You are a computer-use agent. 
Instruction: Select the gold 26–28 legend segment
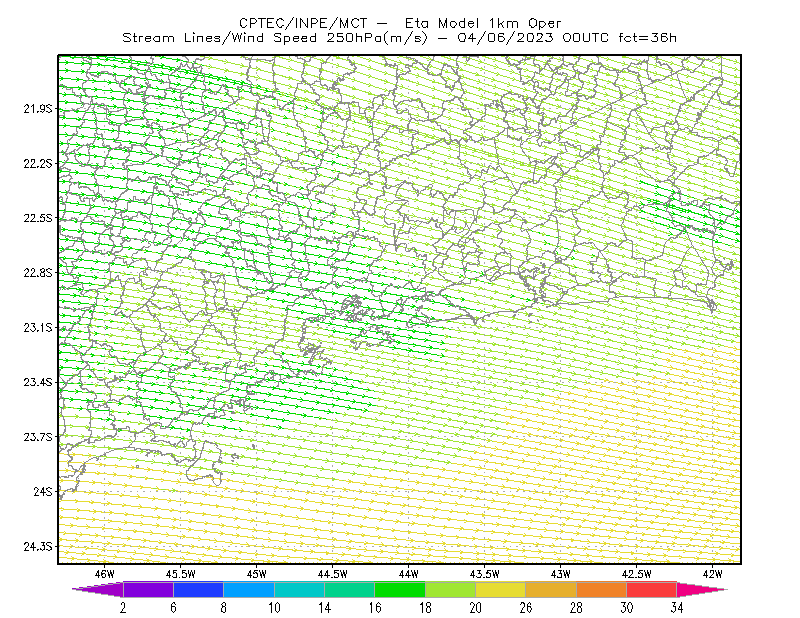(x=551, y=589)
